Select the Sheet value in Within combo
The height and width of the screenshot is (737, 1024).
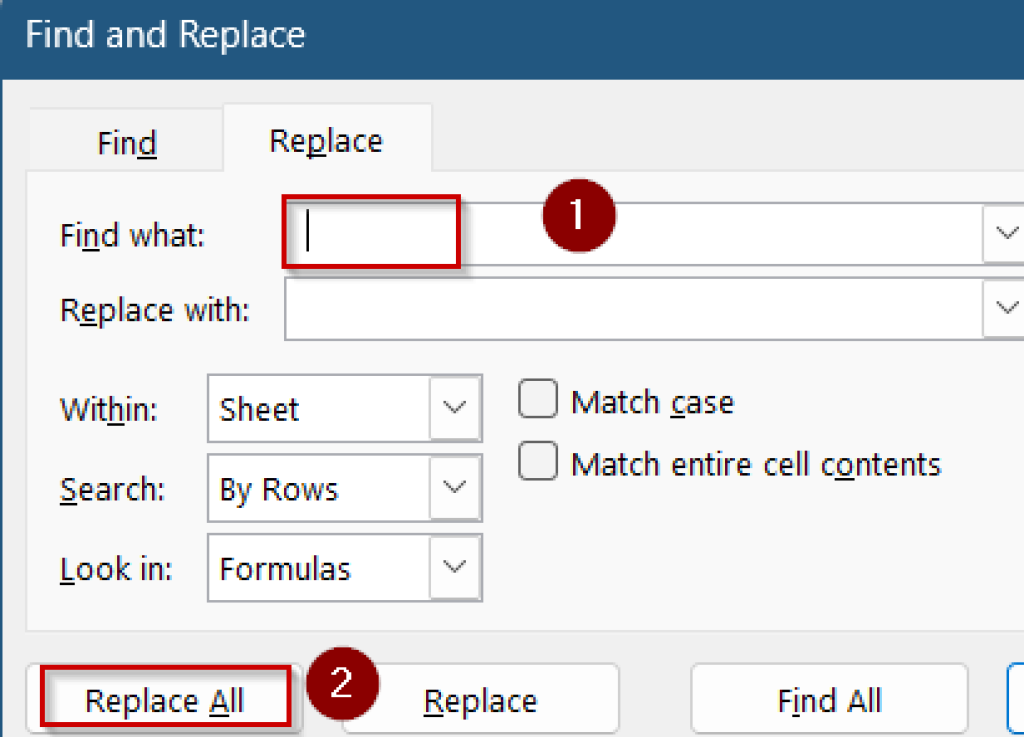coord(300,408)
